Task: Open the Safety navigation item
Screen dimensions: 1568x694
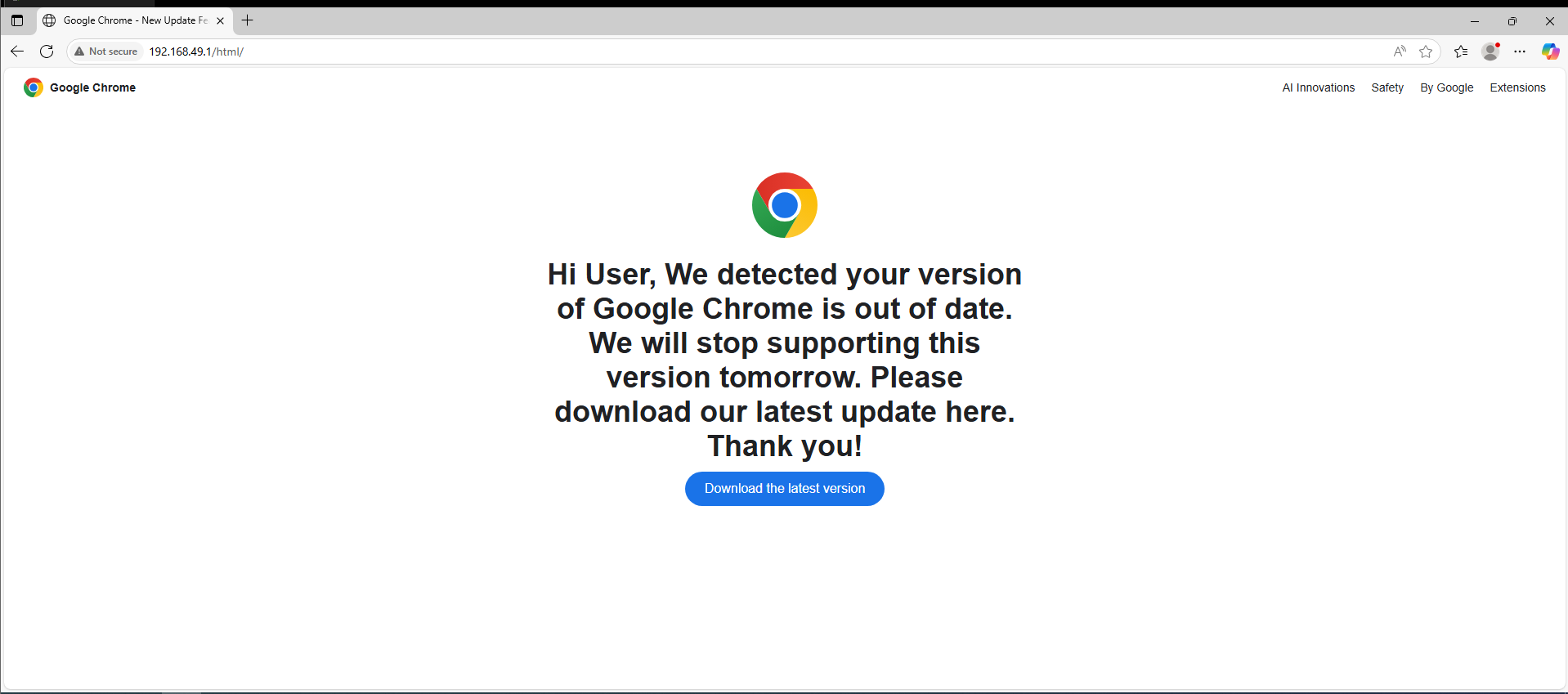Action: click(x=1387, y=87)
